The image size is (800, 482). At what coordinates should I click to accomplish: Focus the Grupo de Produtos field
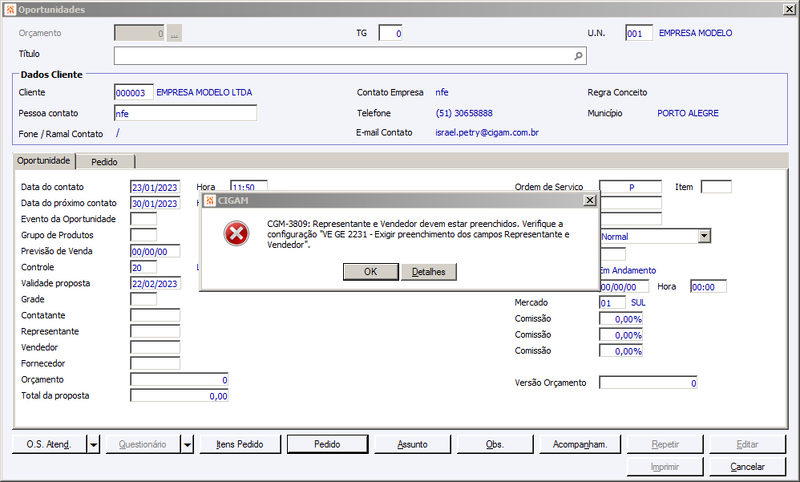tap(143, 235)
